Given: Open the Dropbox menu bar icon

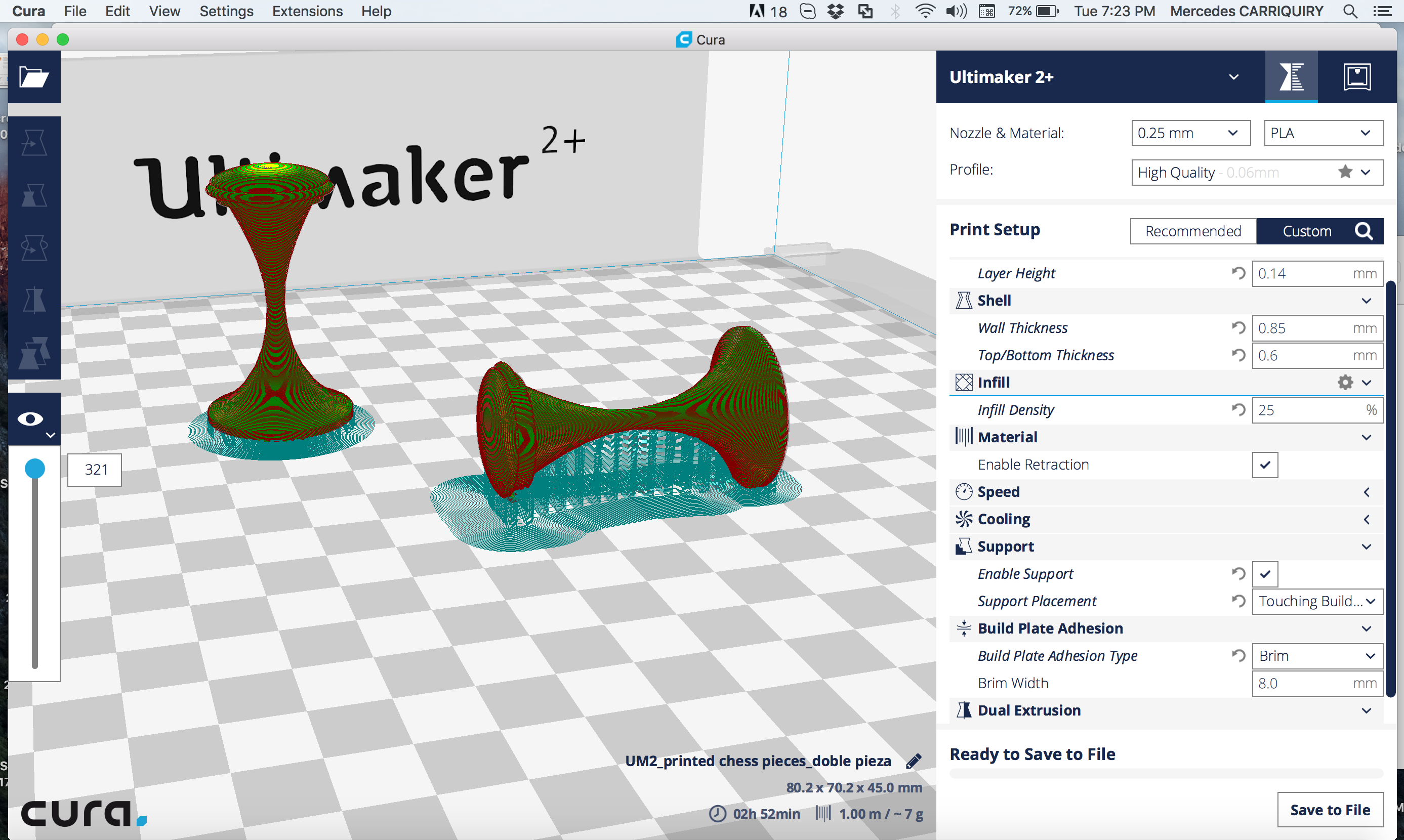Looking at the screenshot, I should [x=836, y=11].
